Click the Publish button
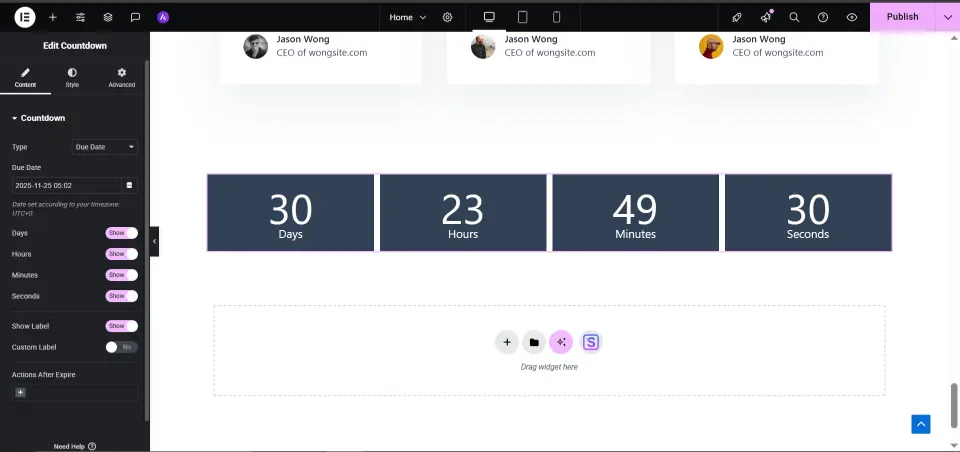The width and height of the screenshot is (960, 452). pyautogui.click(x=902, y=17)
